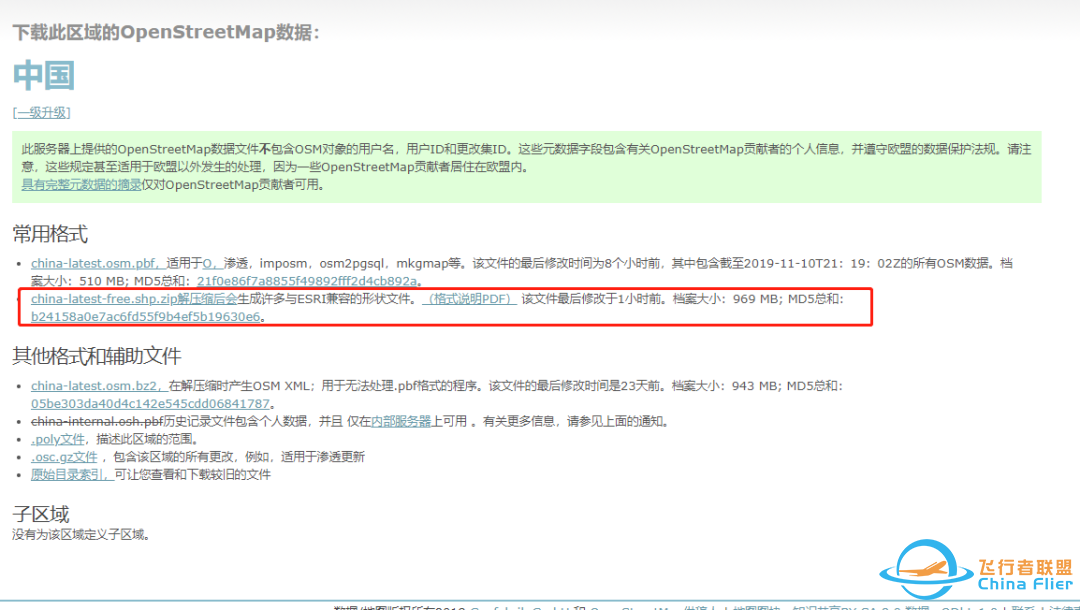Open MD5 link 05be303da40d4c142e545cdd06841787
This screenshot has width=1080, height=610.
pos(150,403)
